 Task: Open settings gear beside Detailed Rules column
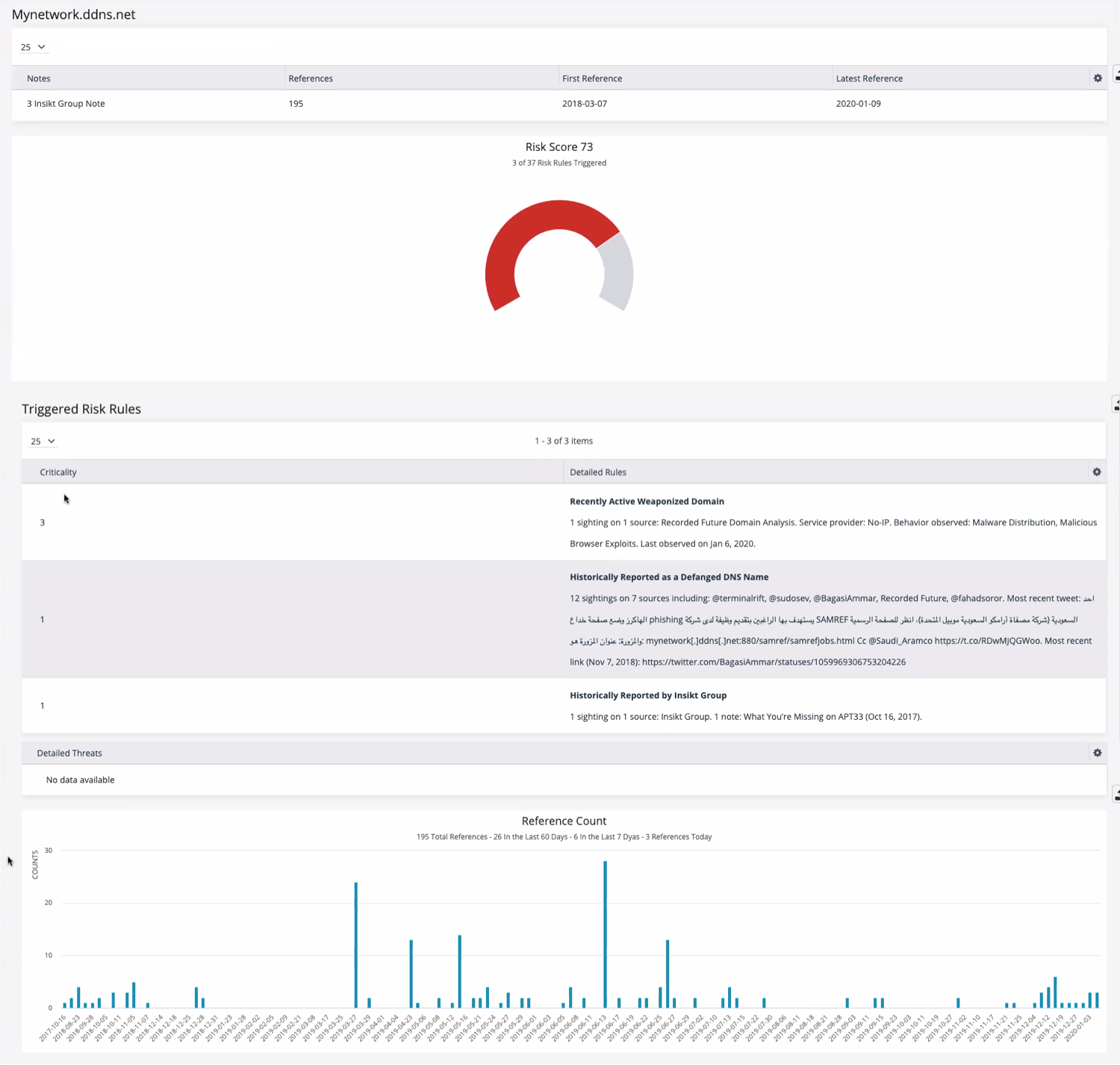1096,472
